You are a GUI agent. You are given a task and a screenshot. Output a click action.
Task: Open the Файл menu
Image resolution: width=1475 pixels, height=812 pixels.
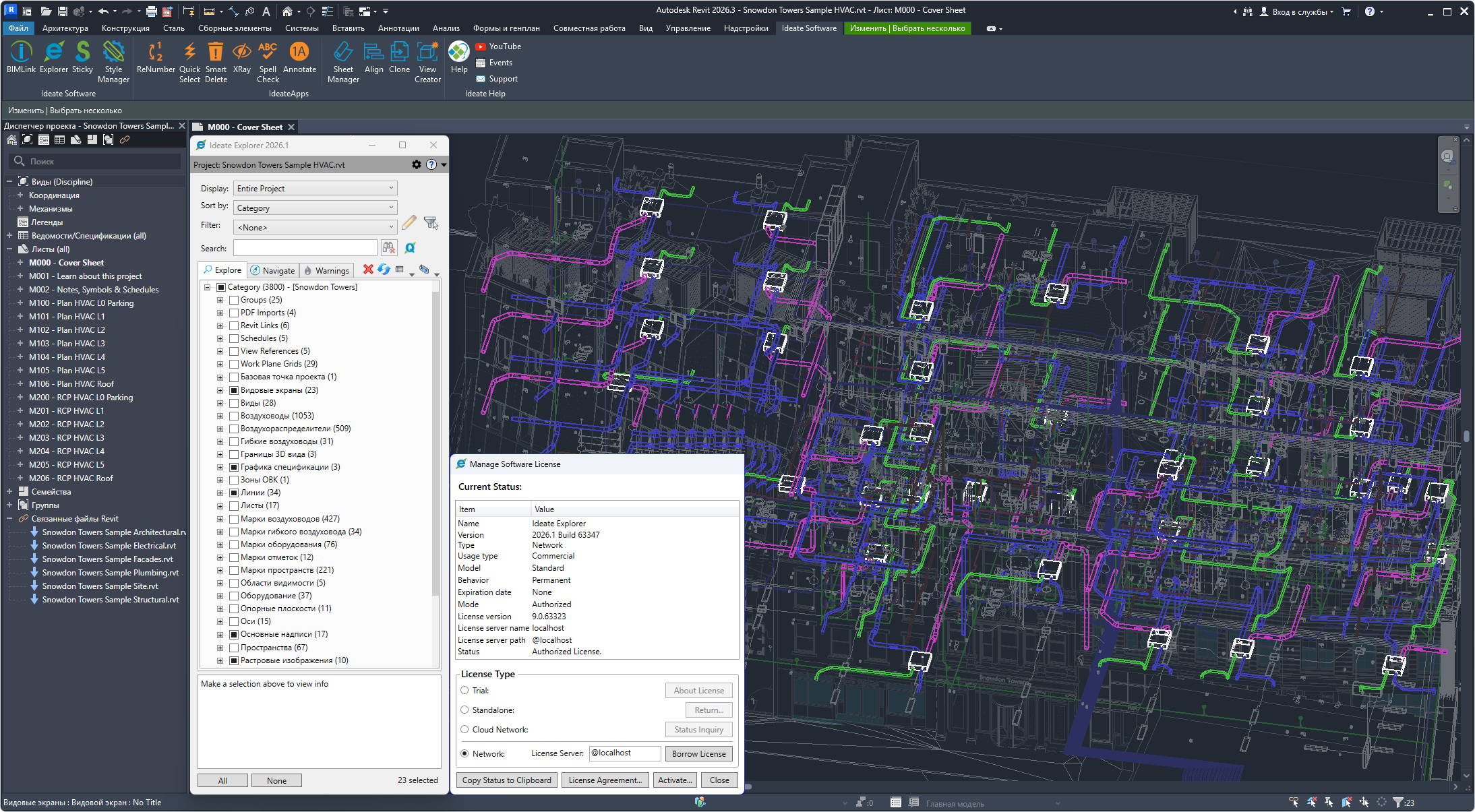pyautogui.click(x=18, y=28)
